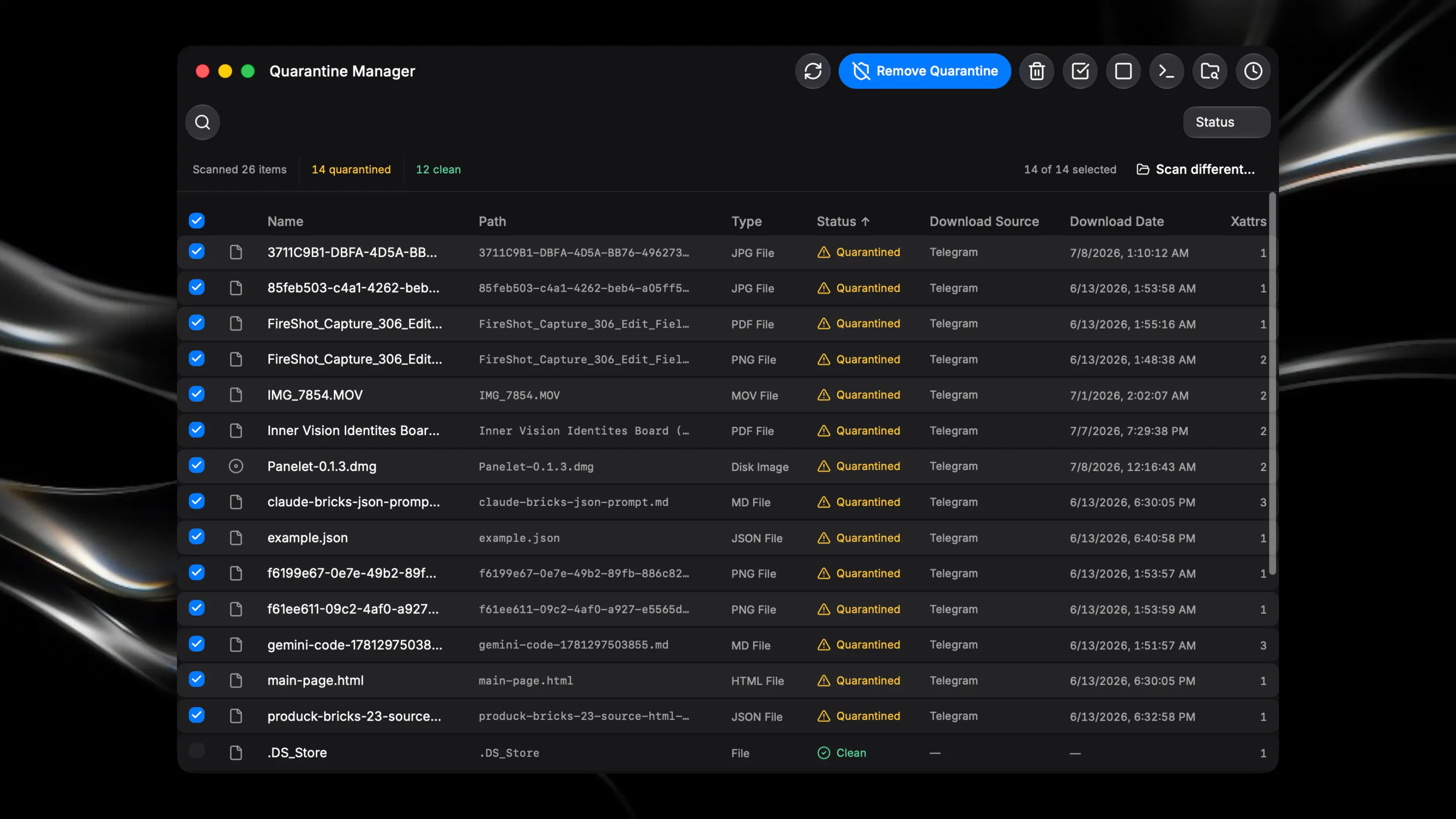Filter by 12 clean
Image resolution: width=1456 pixels, height=819 pixels.
(438, 170)
